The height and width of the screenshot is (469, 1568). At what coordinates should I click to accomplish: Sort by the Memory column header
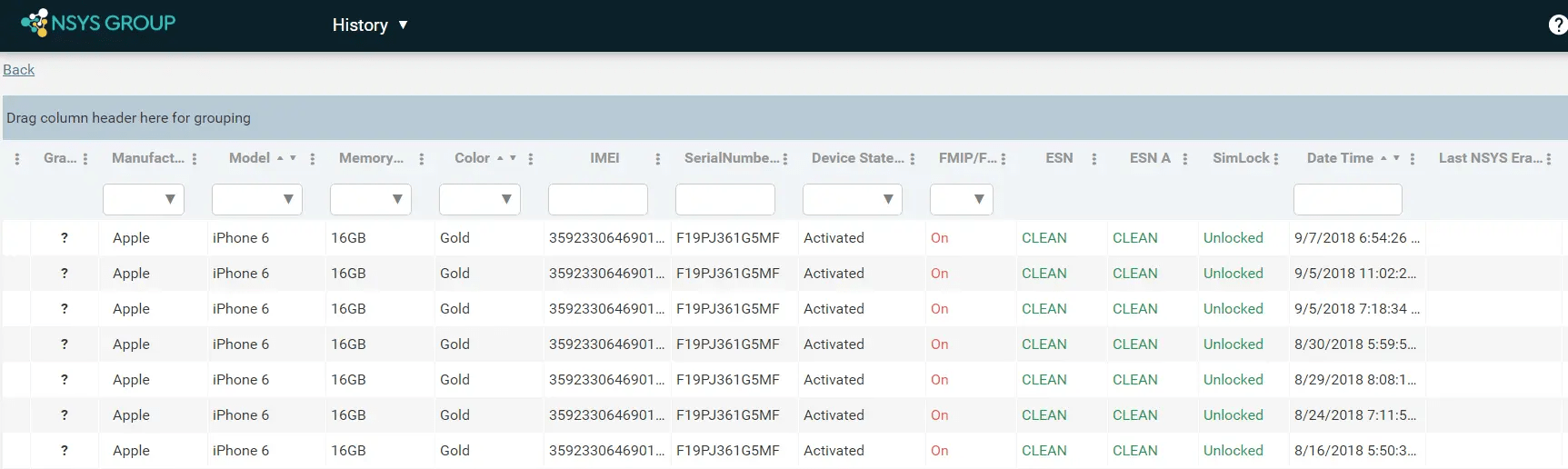tap(371, 158)
